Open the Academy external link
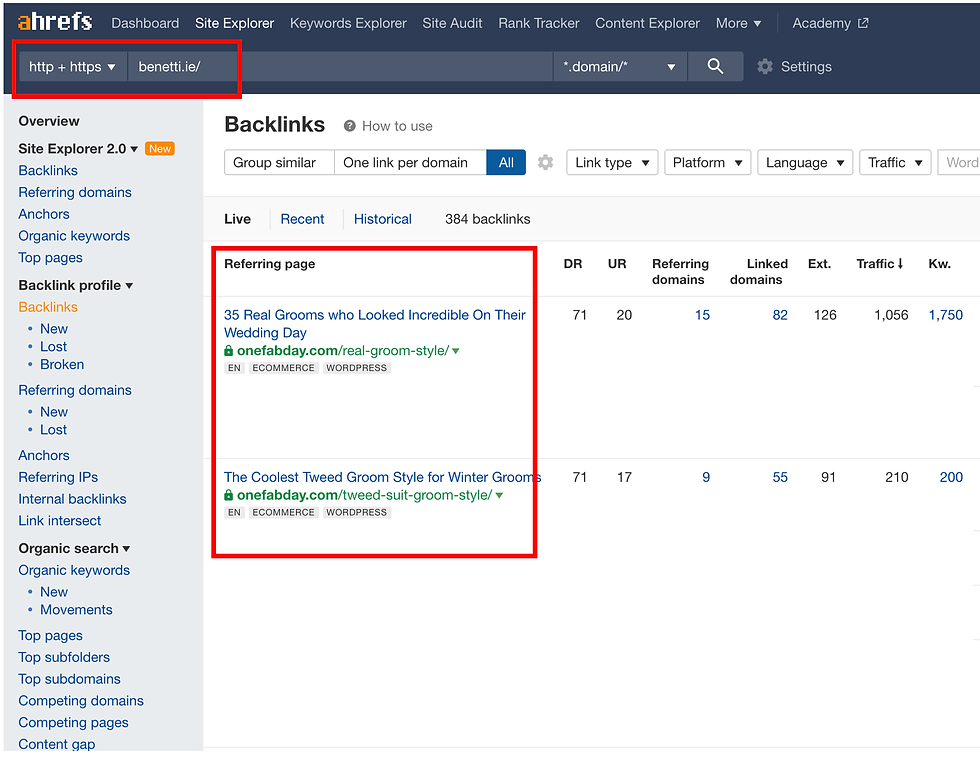Viewport: 980px width, 758px height. [x=830, y=23]
